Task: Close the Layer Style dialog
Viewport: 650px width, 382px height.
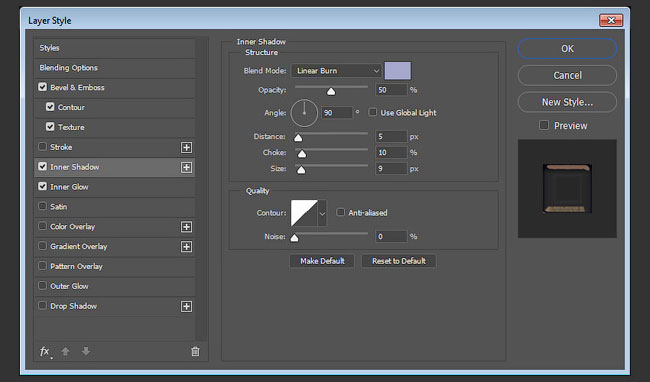Action: tap(611, 20)
